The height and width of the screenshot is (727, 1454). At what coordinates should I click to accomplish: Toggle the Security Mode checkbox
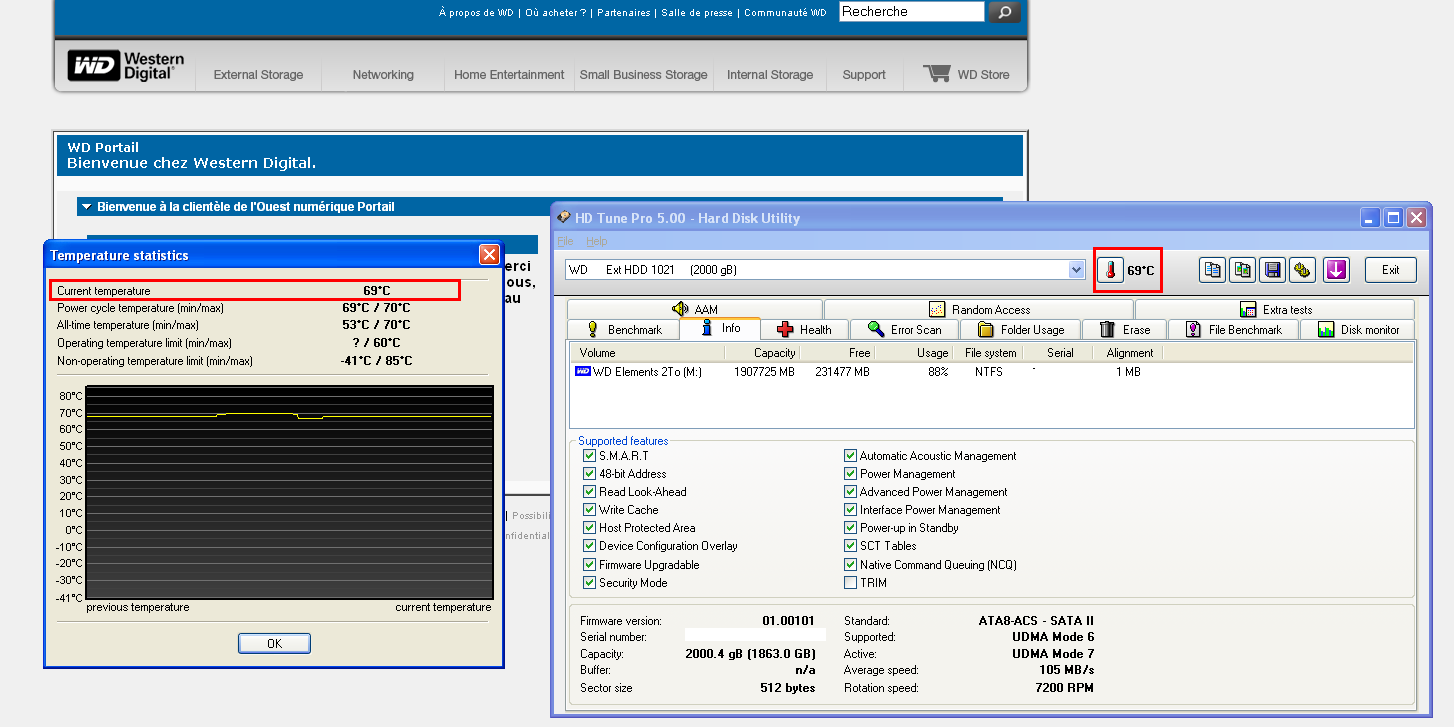589,583
